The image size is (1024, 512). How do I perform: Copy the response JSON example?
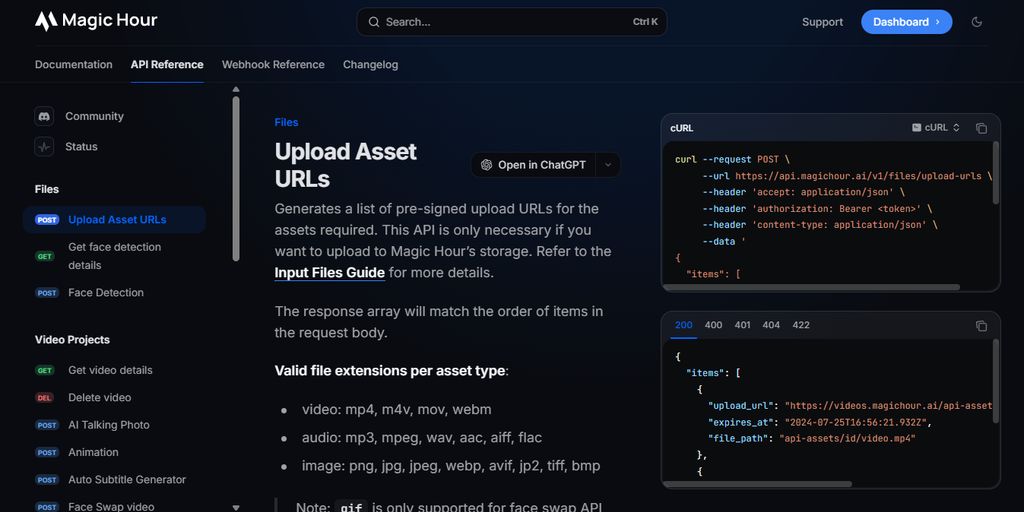(981, 326)
